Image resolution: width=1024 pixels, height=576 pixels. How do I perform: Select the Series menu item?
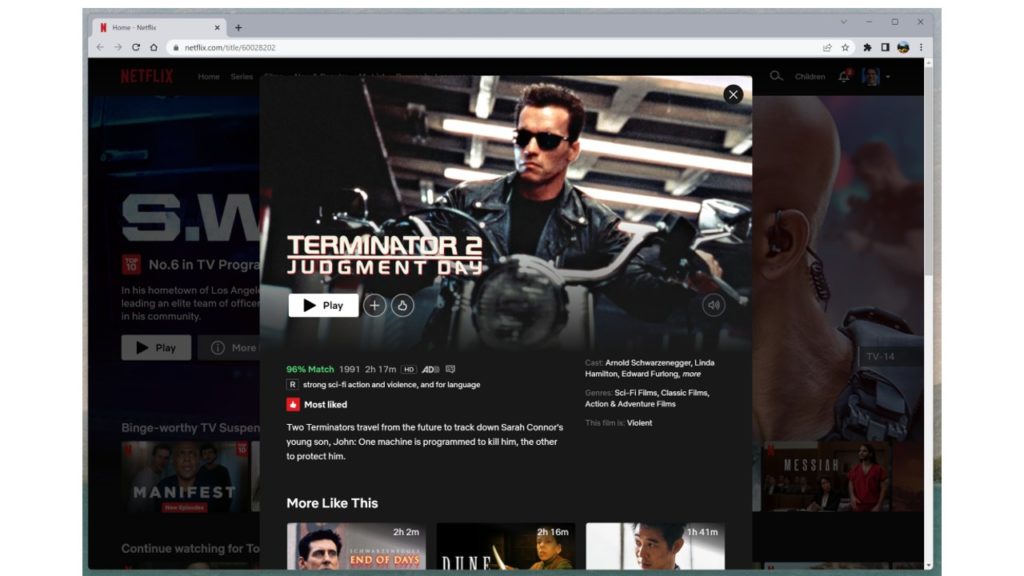point(241,76)
